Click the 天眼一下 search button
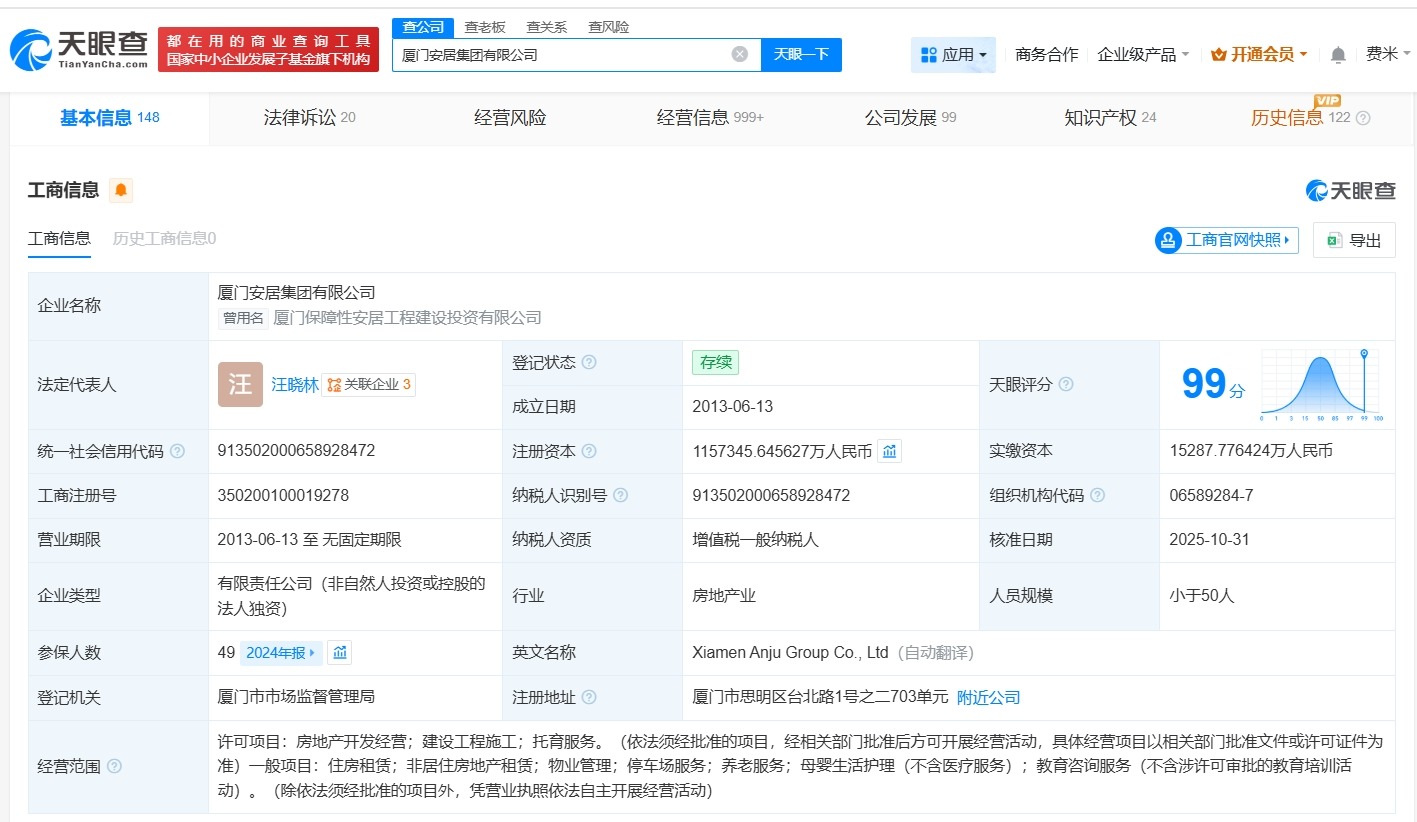This screenshot has height=822, width=1417. (x=800, y=54)
